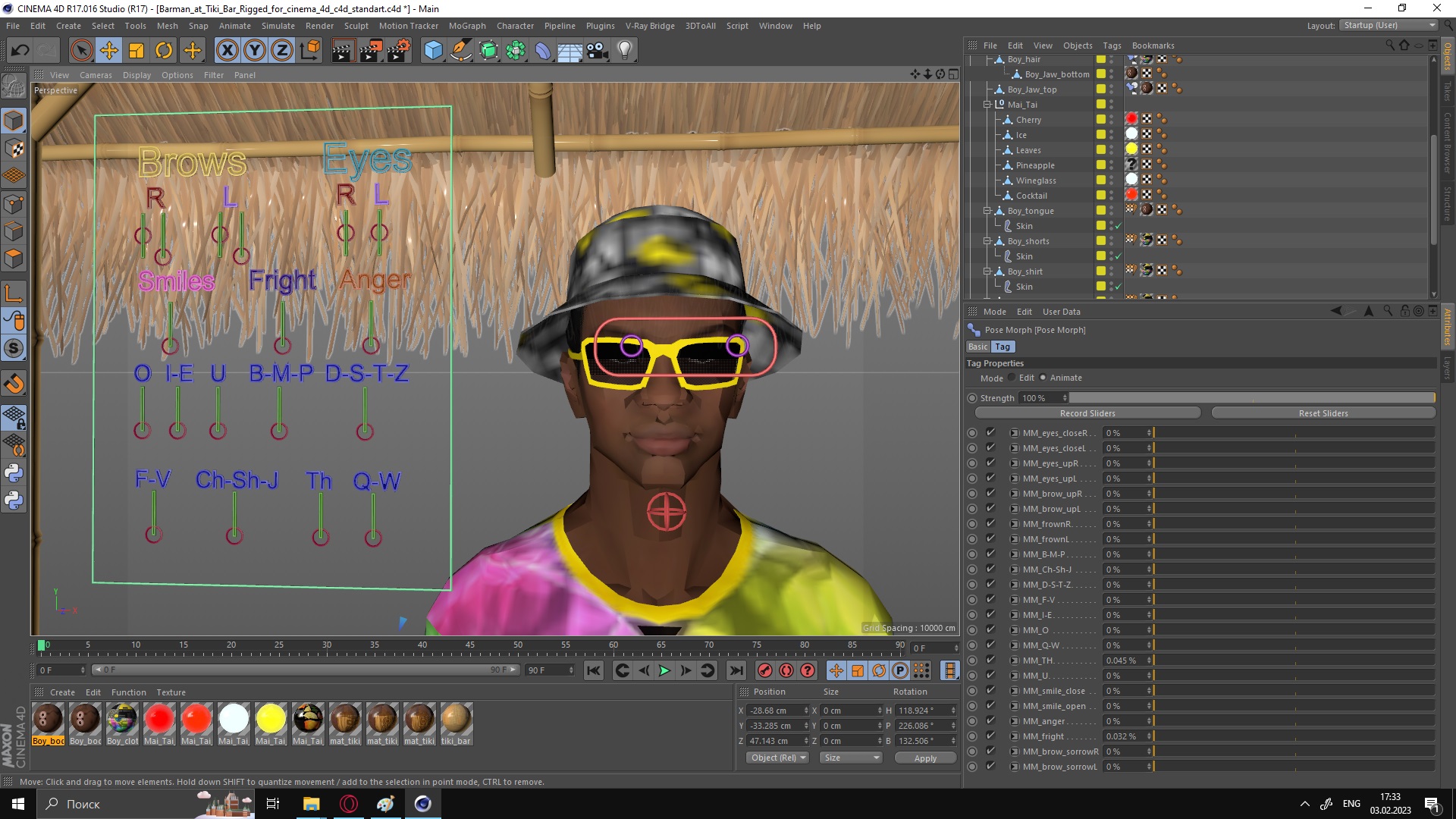The image size is (1456, 819).
Task: Expand MM_TH morph entry
Action: pos(1014,661)
